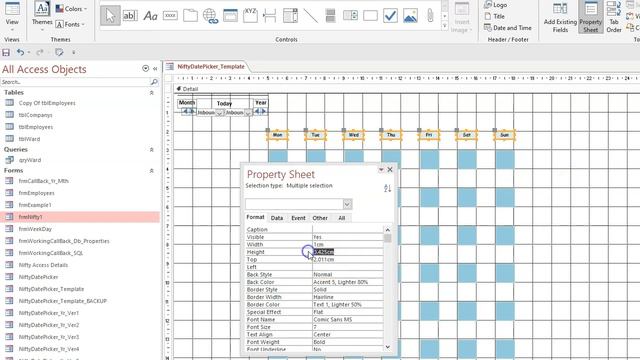This screenshot has height=360, width=640.
Task: Collapse the Tables group
Action: tap(151, 93)
